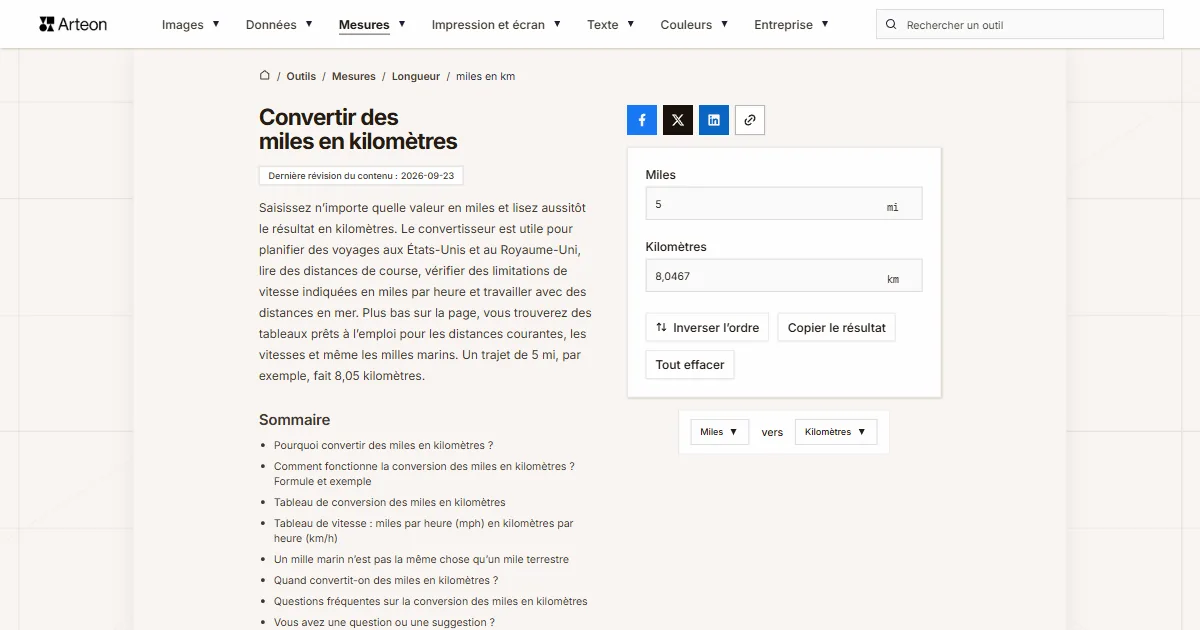Click the search magnifier icon
Viewport: 1200px width, 630px height.
tap(891, 25)
